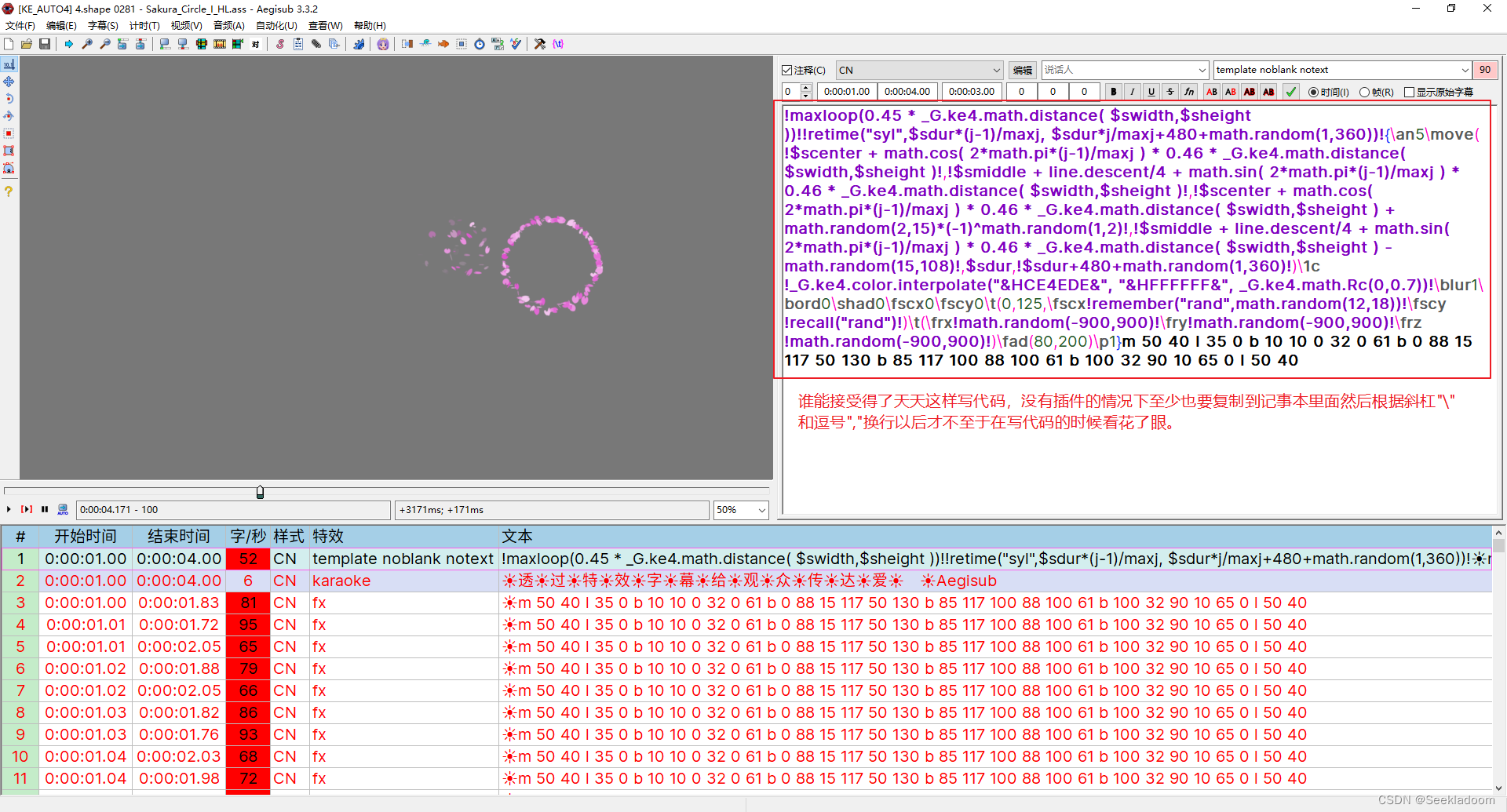Play the current line in video

pyautogui.click(x=27, y=509)
